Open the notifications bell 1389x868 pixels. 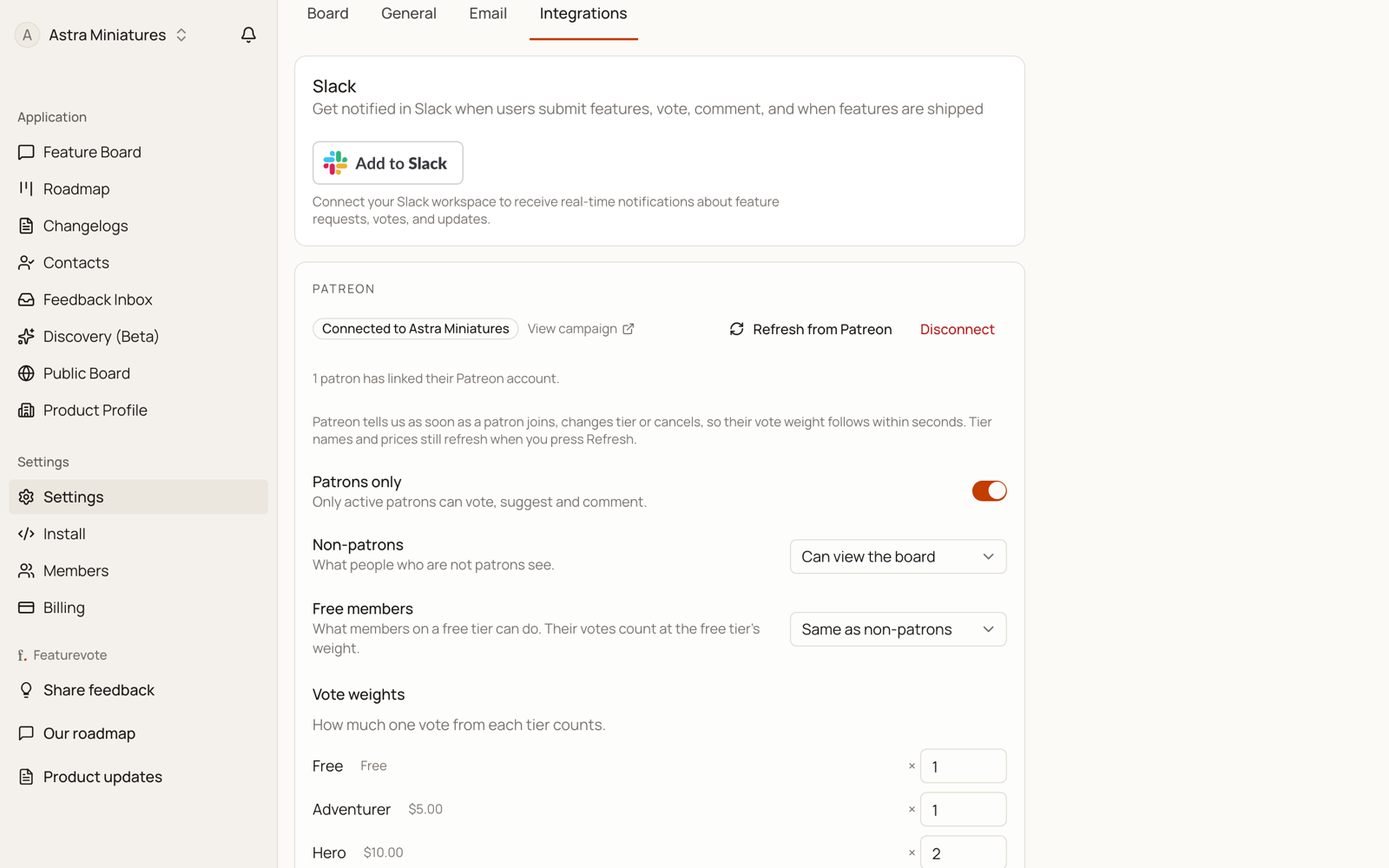(248, 35)
